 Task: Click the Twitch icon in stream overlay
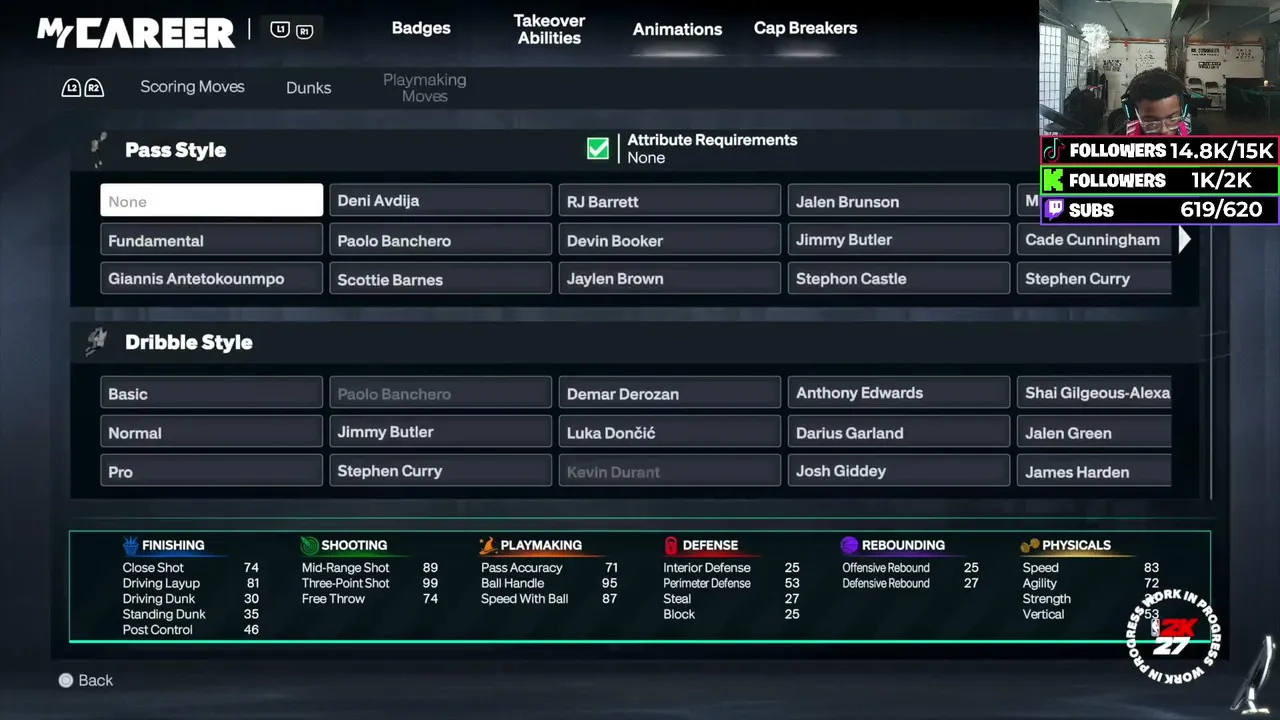[1053, 210]
